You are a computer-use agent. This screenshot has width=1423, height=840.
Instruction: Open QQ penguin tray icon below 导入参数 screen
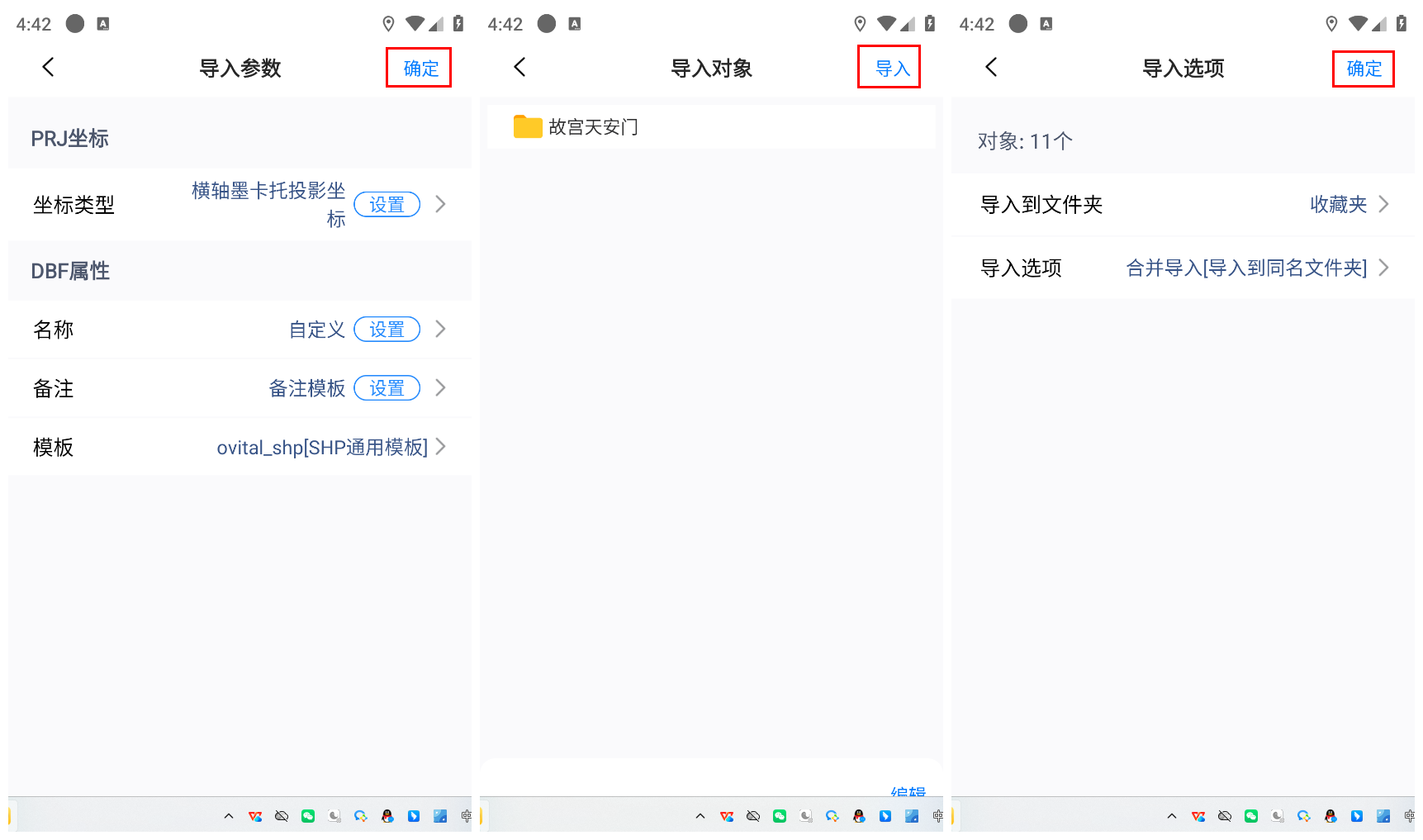(387, 816)
